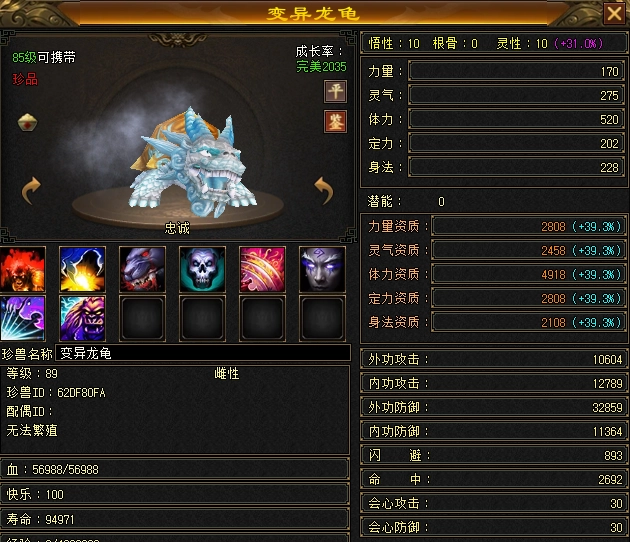
Task: Select the lightning burst skill icon
Action: pos(82,269)
